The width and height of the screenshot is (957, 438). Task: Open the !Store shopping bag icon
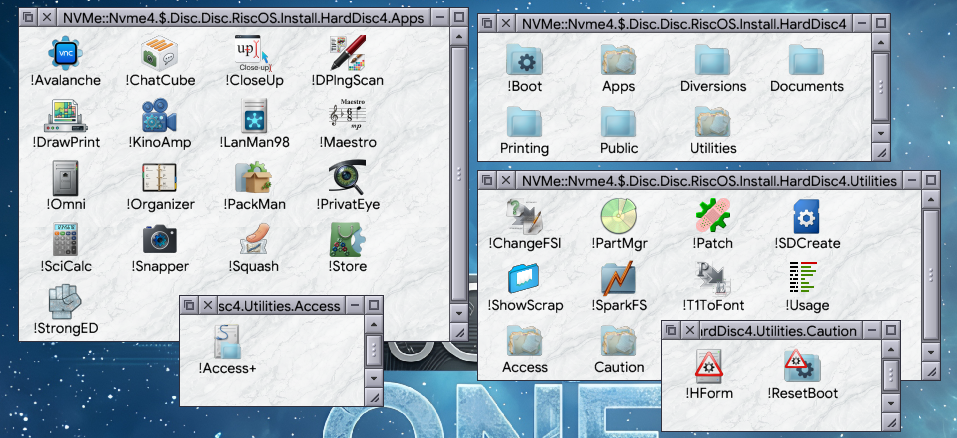point(347,239)
